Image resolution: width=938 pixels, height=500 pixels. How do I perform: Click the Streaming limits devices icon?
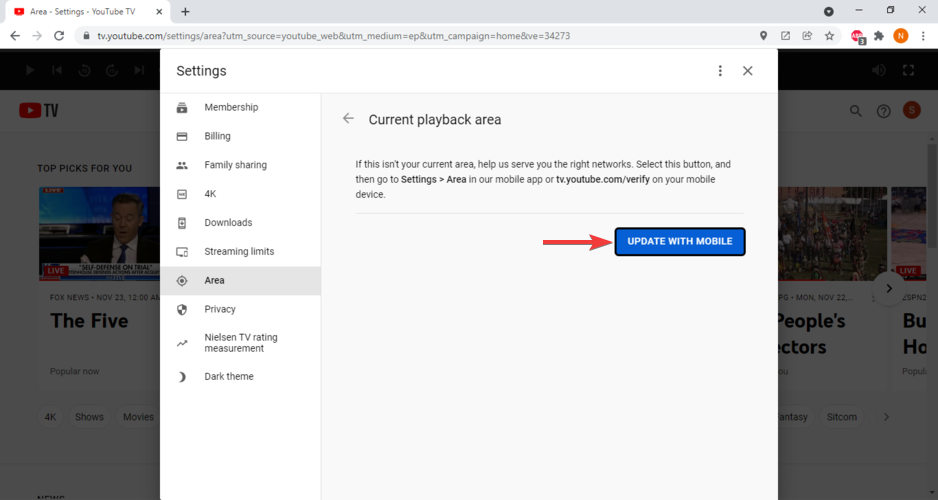pyautogui.click(x=182, y=252)
